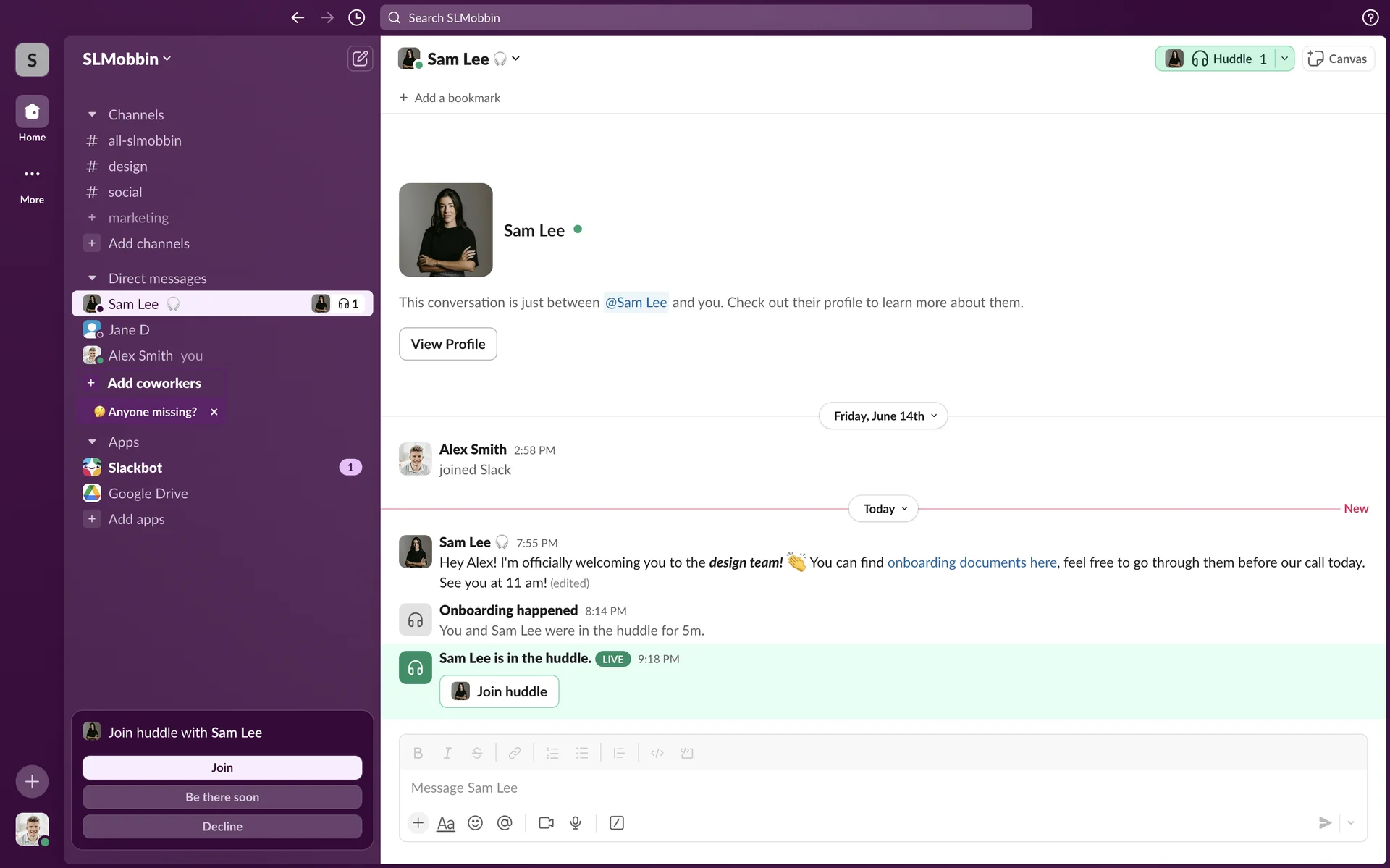Open the history clock icon
The height and width of the screenshot is (868, 1390).
tap(356, 17)
